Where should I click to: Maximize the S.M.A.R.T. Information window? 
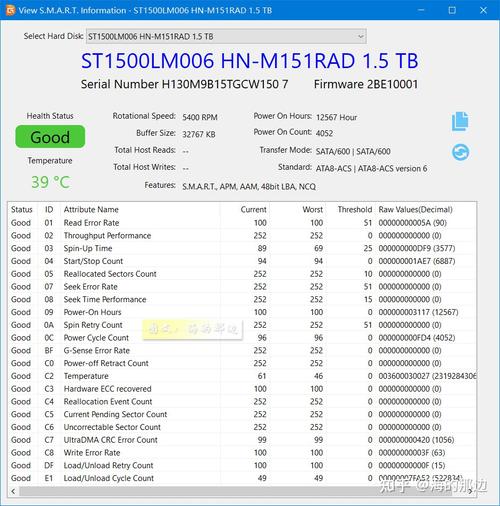tap(452, 10)
